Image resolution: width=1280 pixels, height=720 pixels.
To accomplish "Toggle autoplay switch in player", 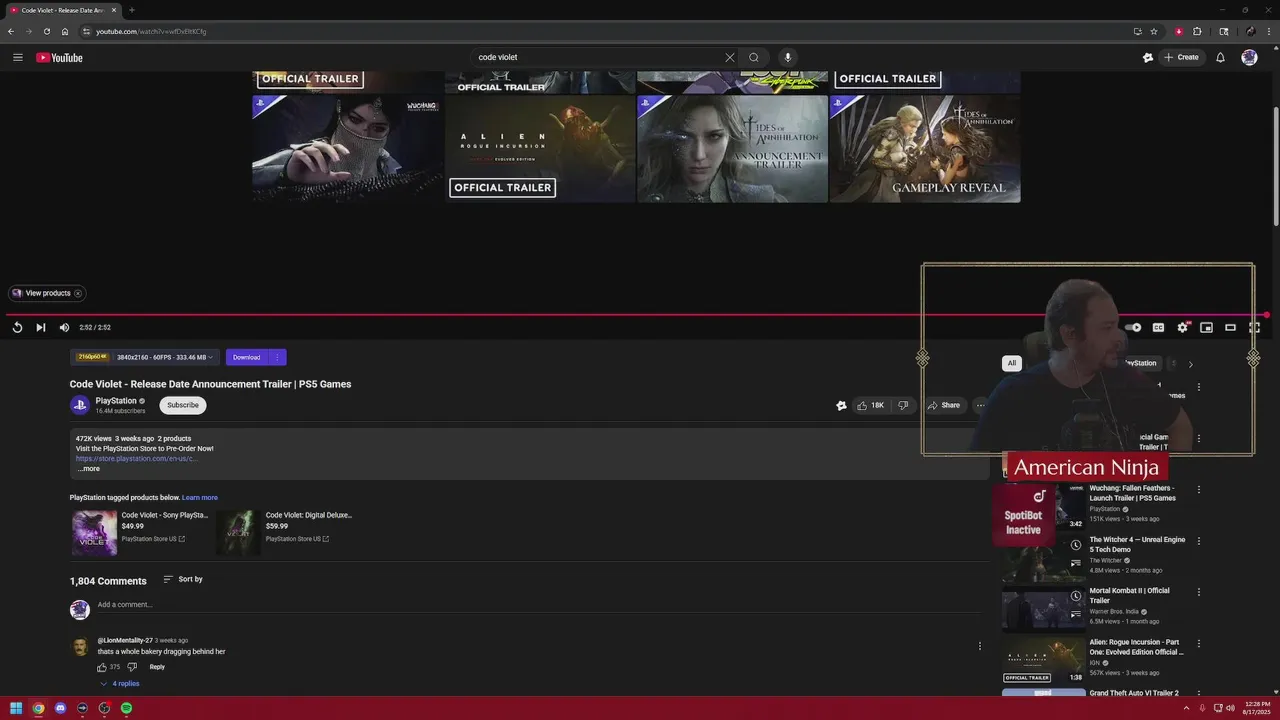I will [1133, 327].
